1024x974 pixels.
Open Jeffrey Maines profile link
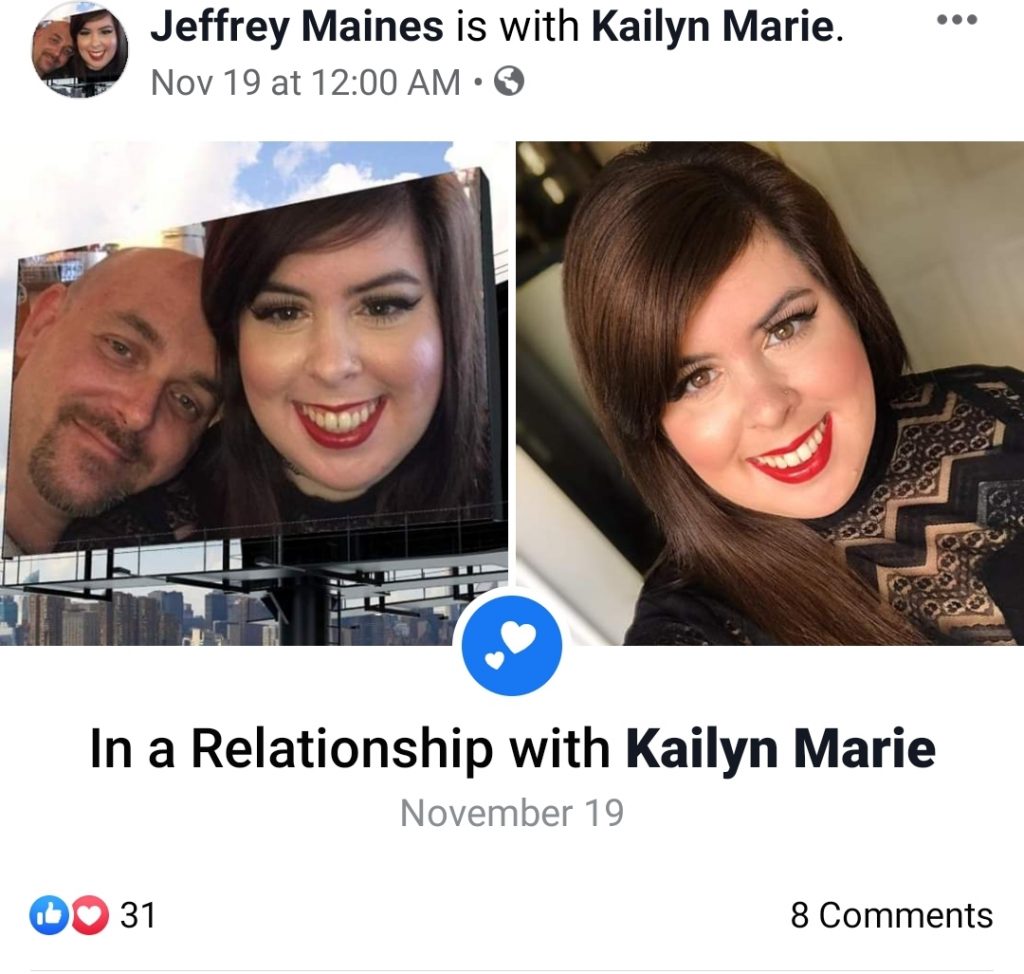pos(296,27)
